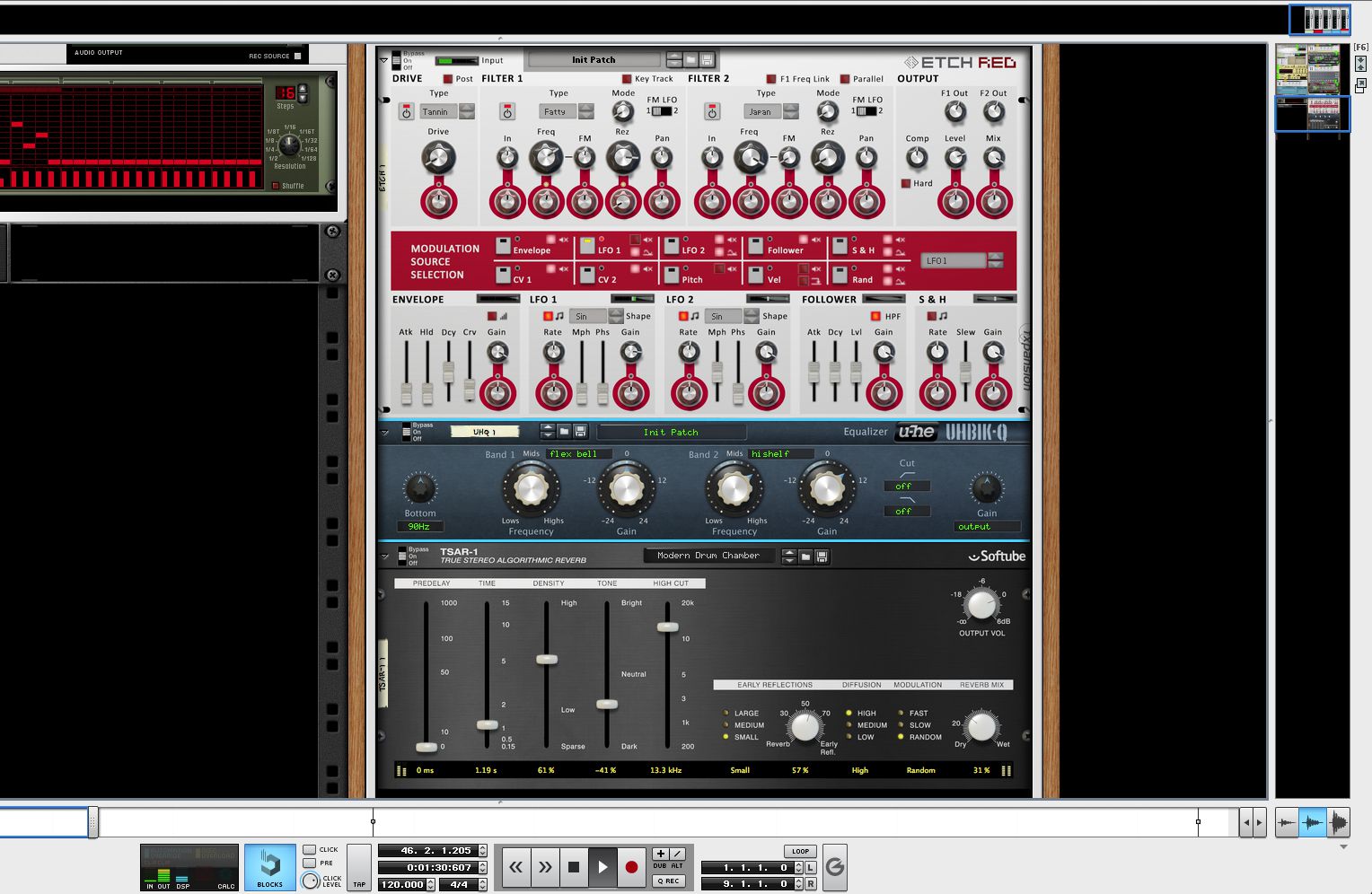Click the TAP tempo button
This screenshot has width=1372, height=894.
point(359,867)
